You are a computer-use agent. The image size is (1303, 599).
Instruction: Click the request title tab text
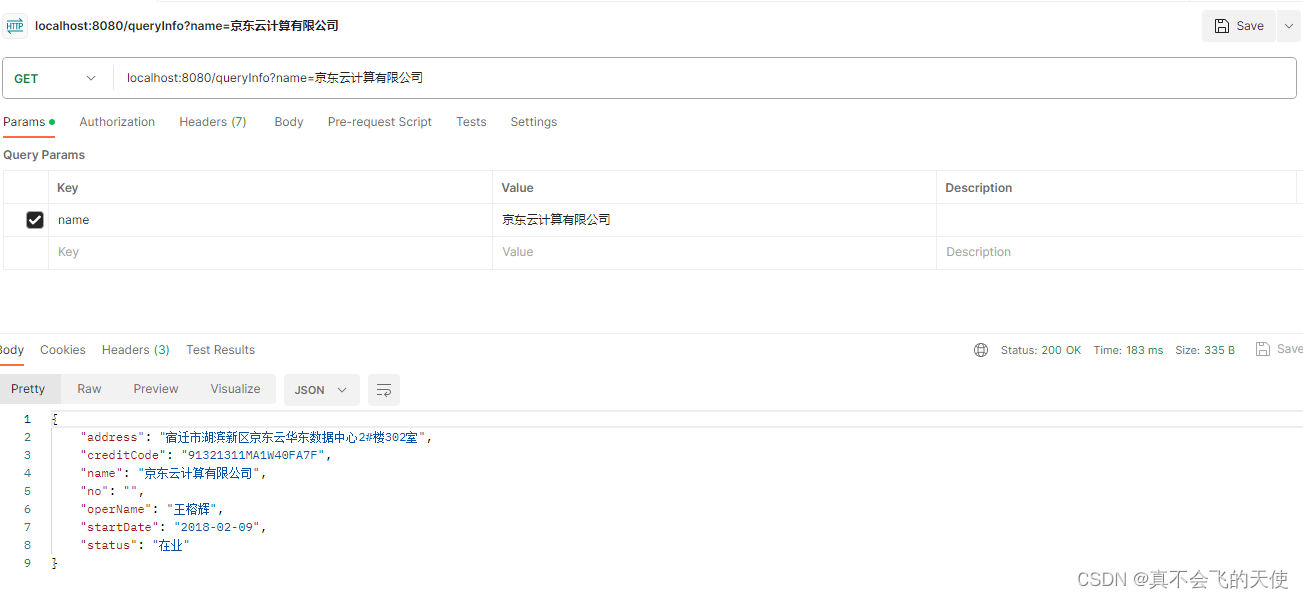coord(187,26)
